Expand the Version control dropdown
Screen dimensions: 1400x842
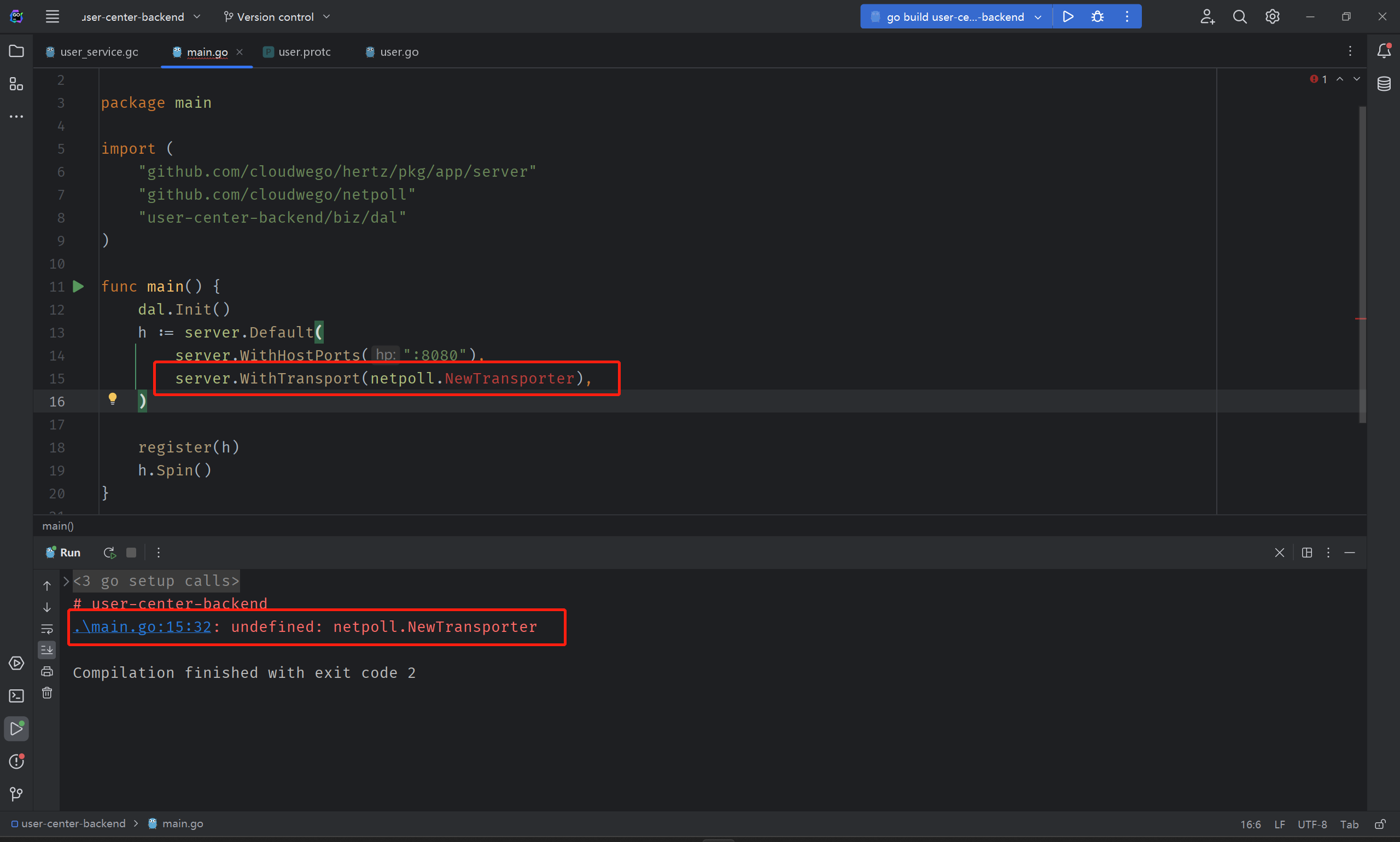coord(276,17)
